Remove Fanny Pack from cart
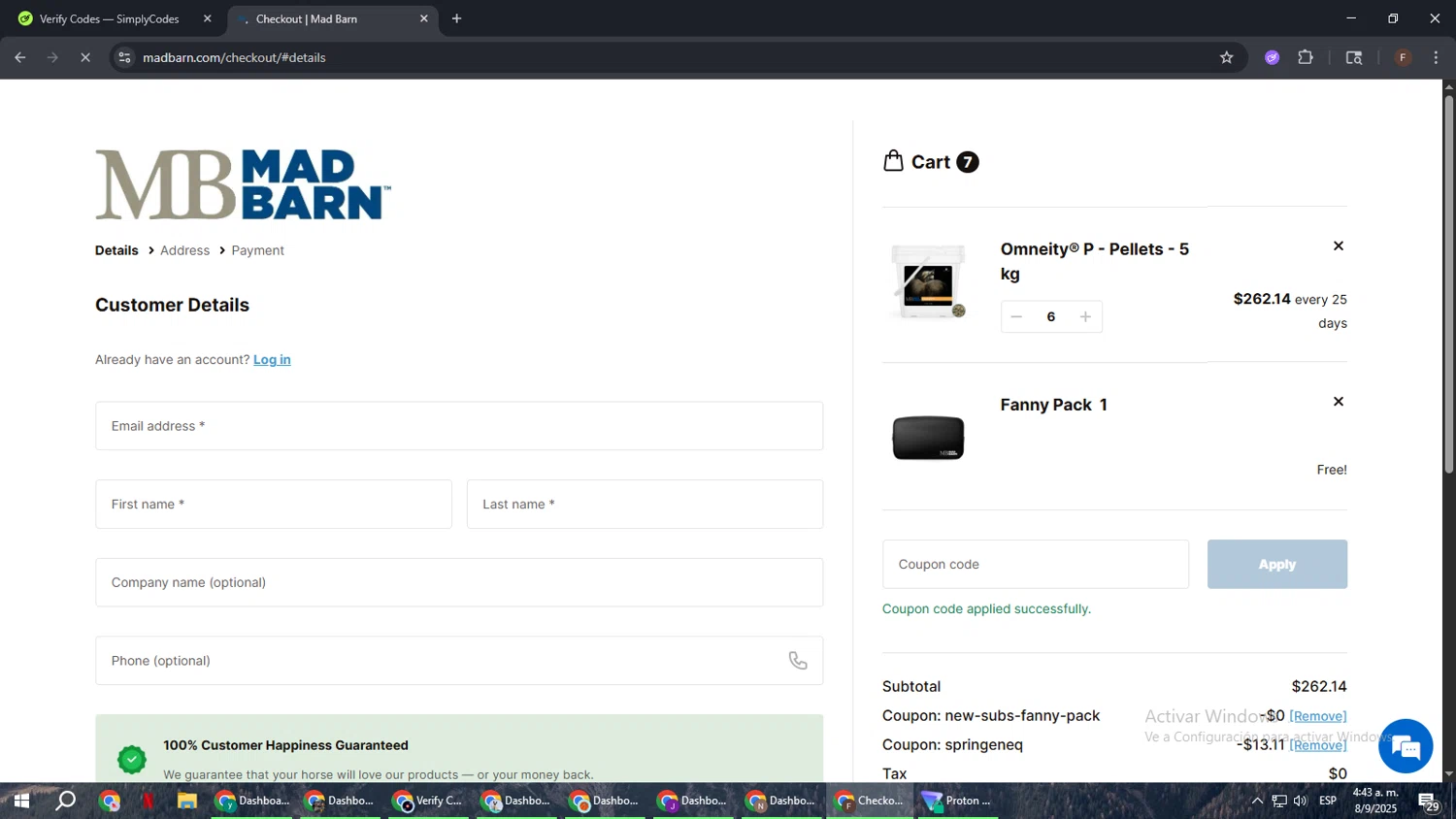The image size is (1456, 819). click(1339, 401)
